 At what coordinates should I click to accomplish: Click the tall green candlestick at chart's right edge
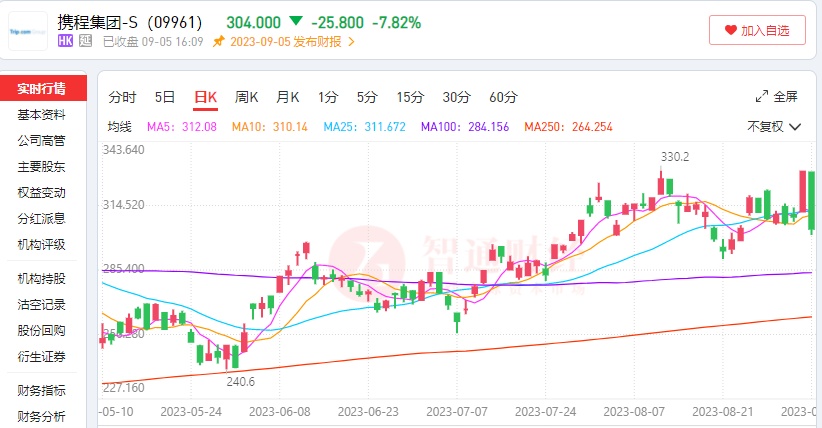[x=812, y=202]
